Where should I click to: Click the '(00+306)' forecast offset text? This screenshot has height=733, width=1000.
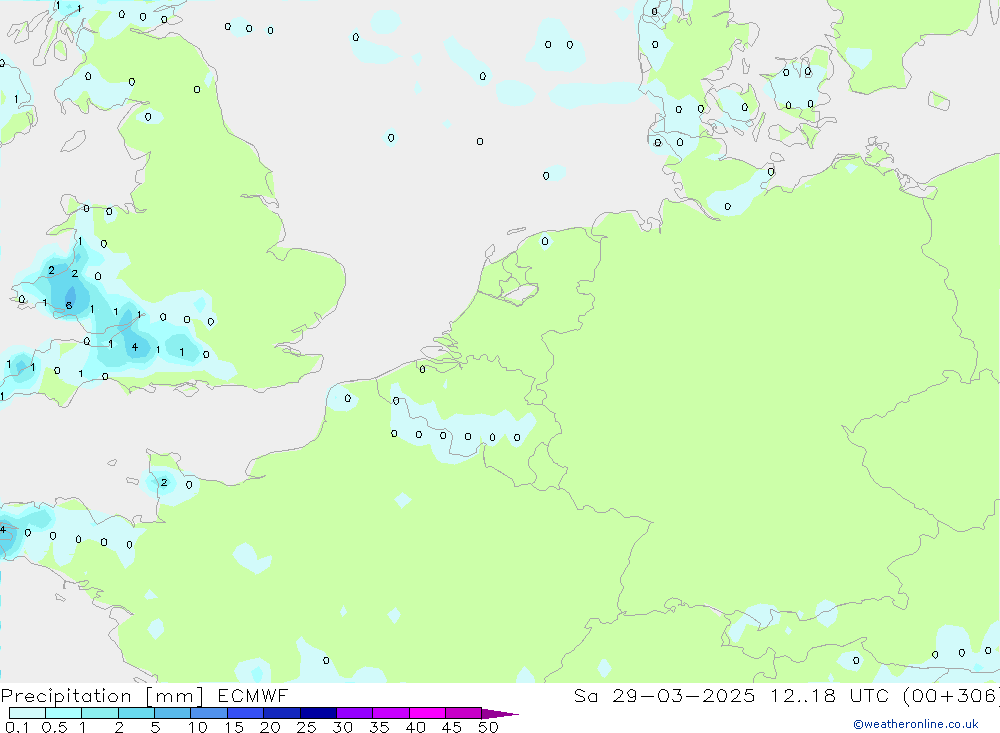point(951,696)
